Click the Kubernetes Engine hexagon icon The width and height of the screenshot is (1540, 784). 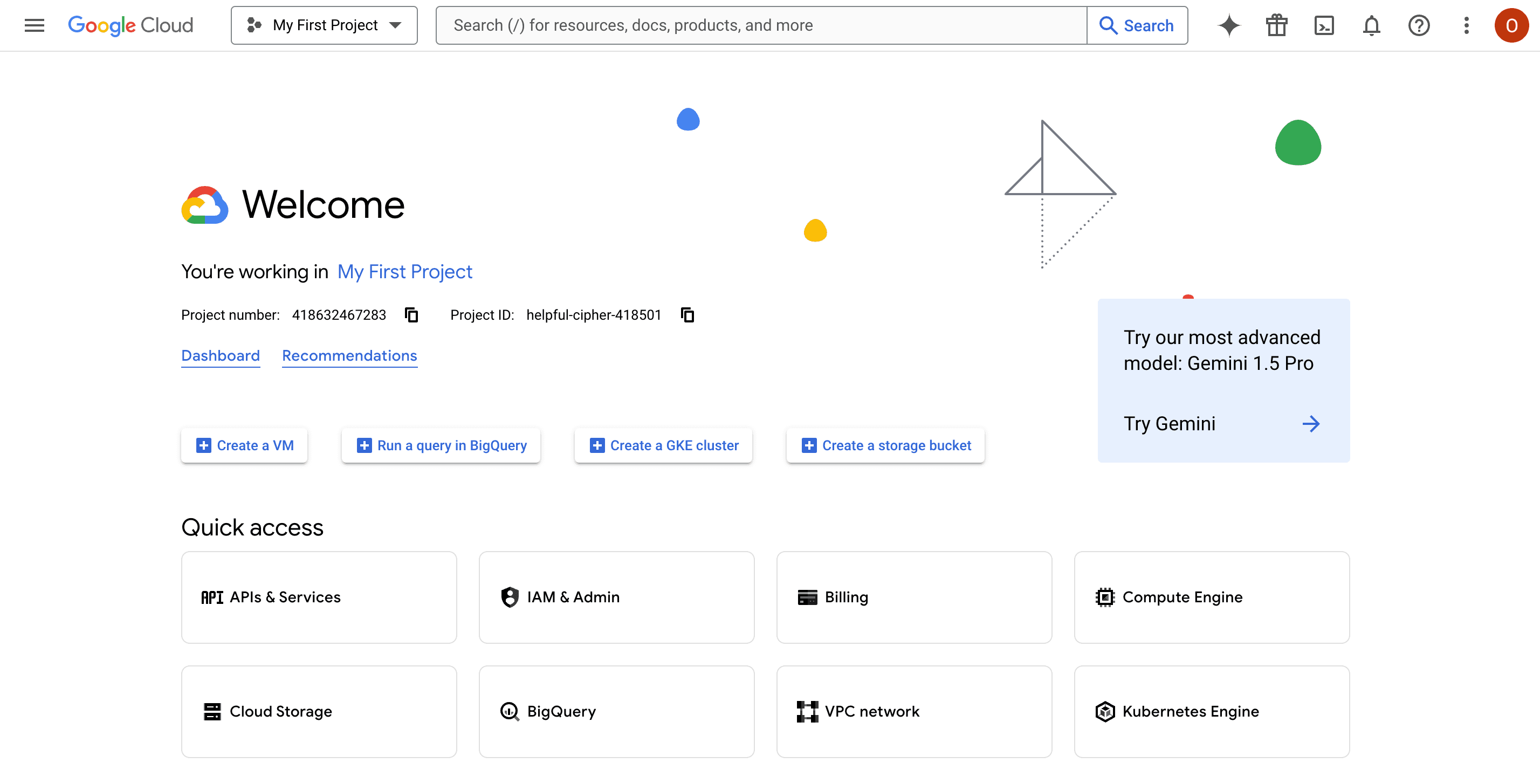pyautogui.click(x=1105, y=711)
